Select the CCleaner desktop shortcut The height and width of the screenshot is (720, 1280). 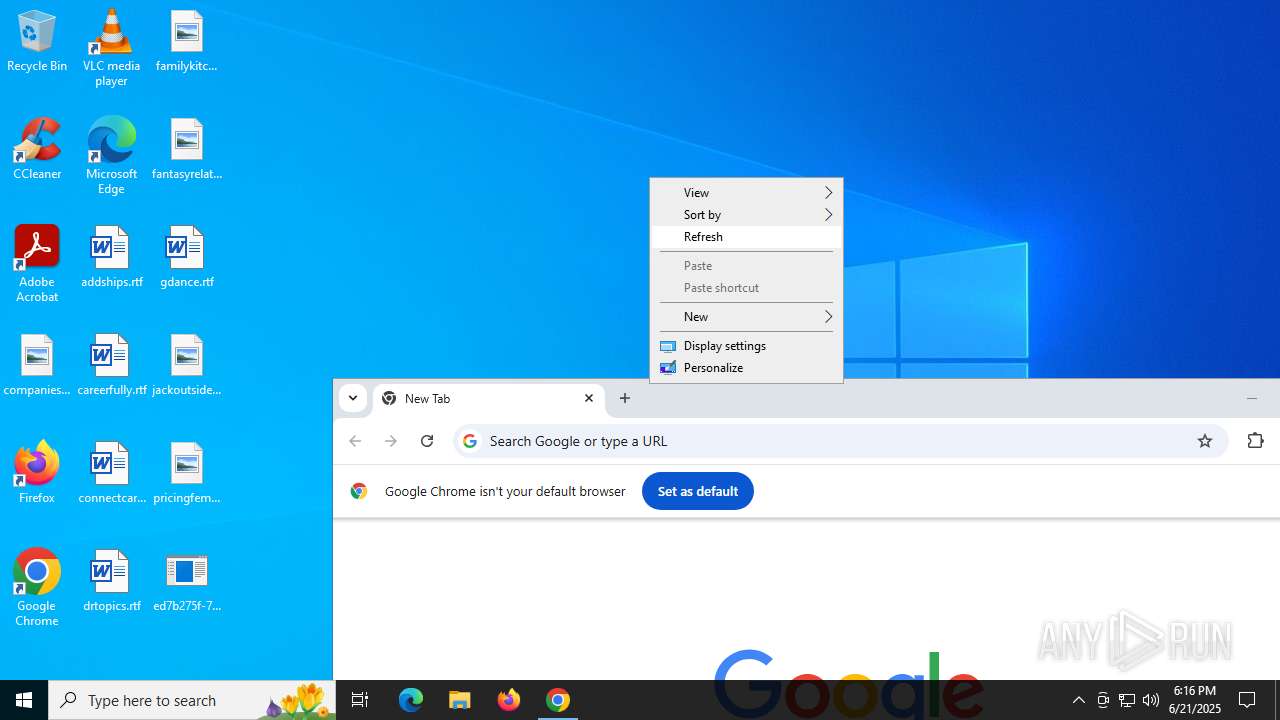click(x=37, y=149)
